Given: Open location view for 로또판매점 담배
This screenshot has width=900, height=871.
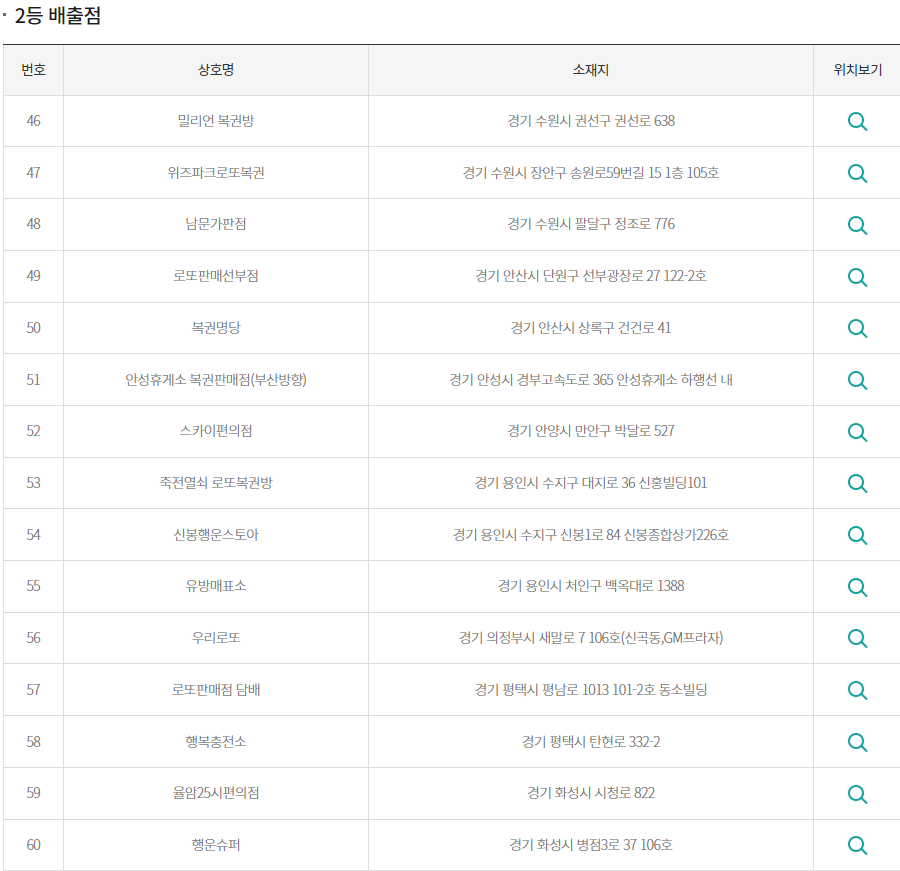Looking at the screenshot, I should pyautogui.click(x=857, y=690).
